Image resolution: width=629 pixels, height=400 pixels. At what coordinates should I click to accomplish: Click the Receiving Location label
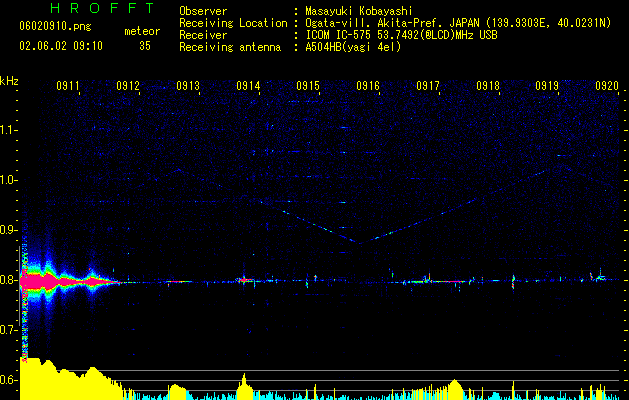[x=233, y=23]
